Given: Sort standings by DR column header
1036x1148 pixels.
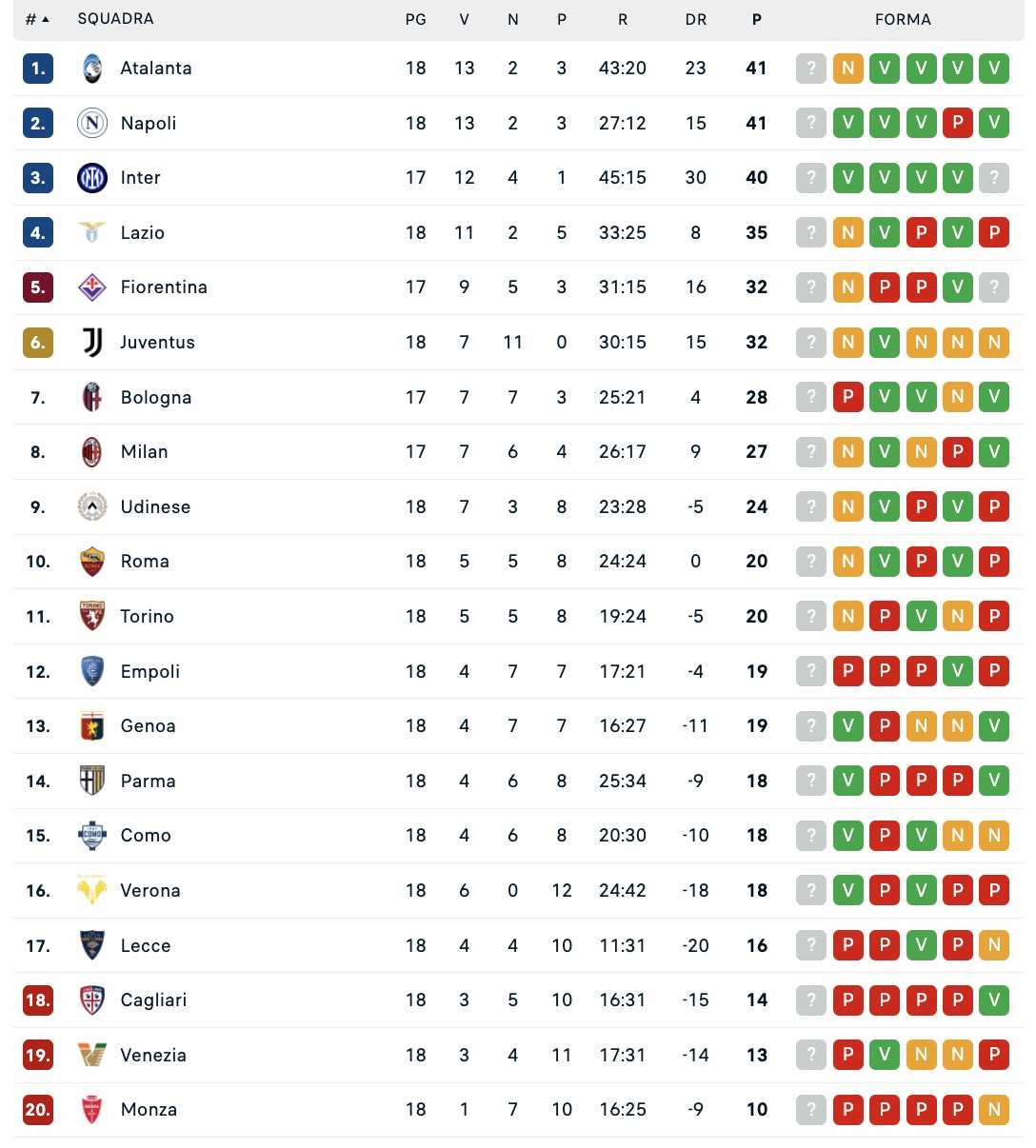Looking at the screenshot, I should [x=696, y=19].
